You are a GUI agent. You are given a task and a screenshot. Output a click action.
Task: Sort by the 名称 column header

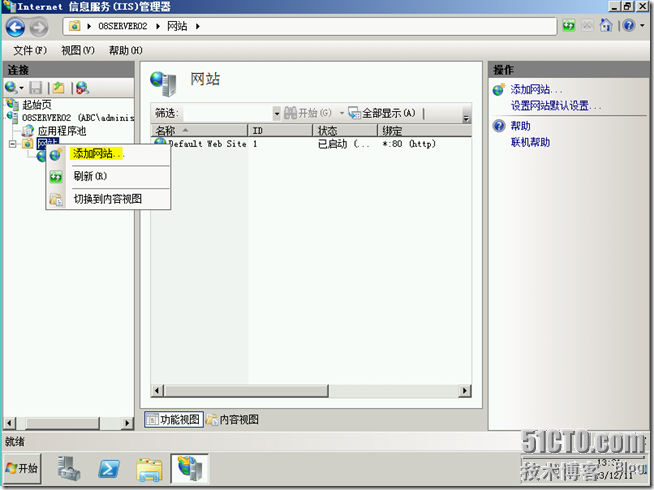click(x=199, y=131)
